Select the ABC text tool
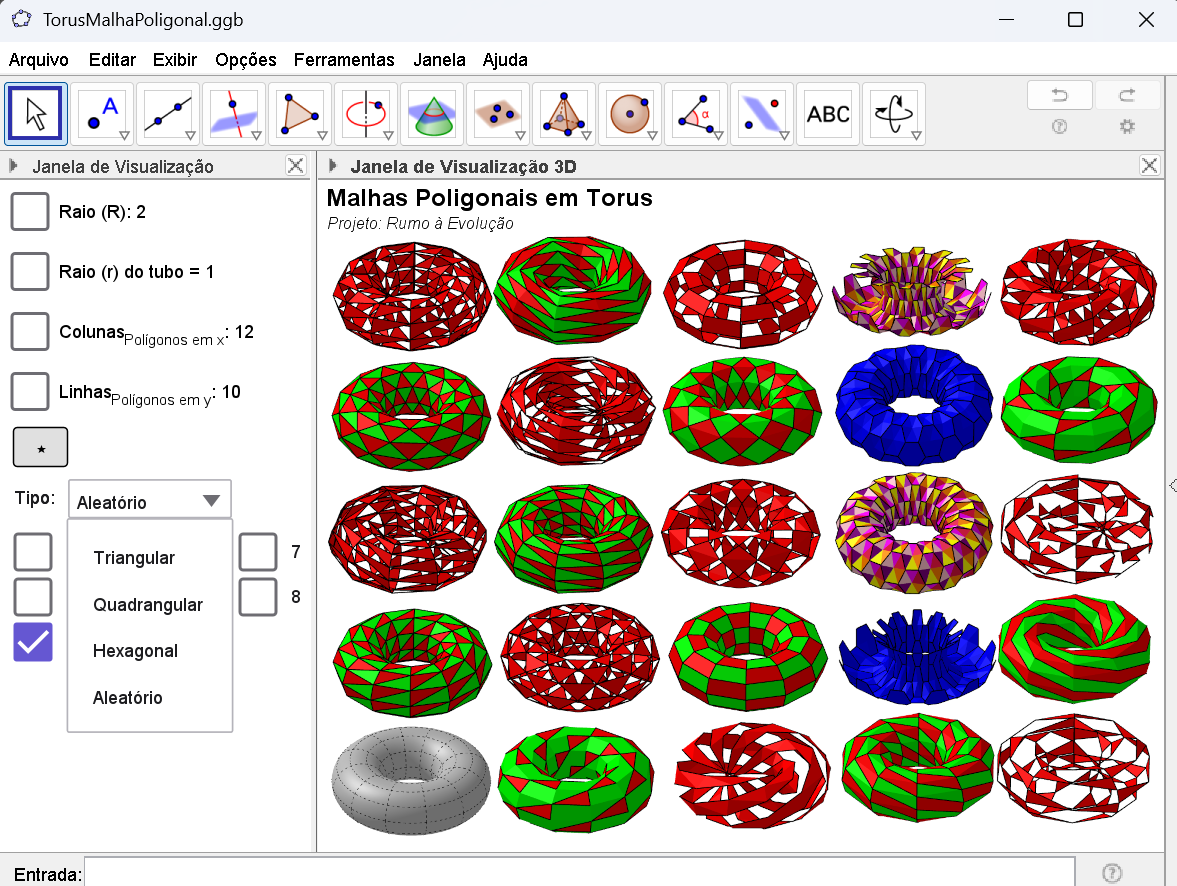This screenshot has width=1177, height=886. [828, 114]
